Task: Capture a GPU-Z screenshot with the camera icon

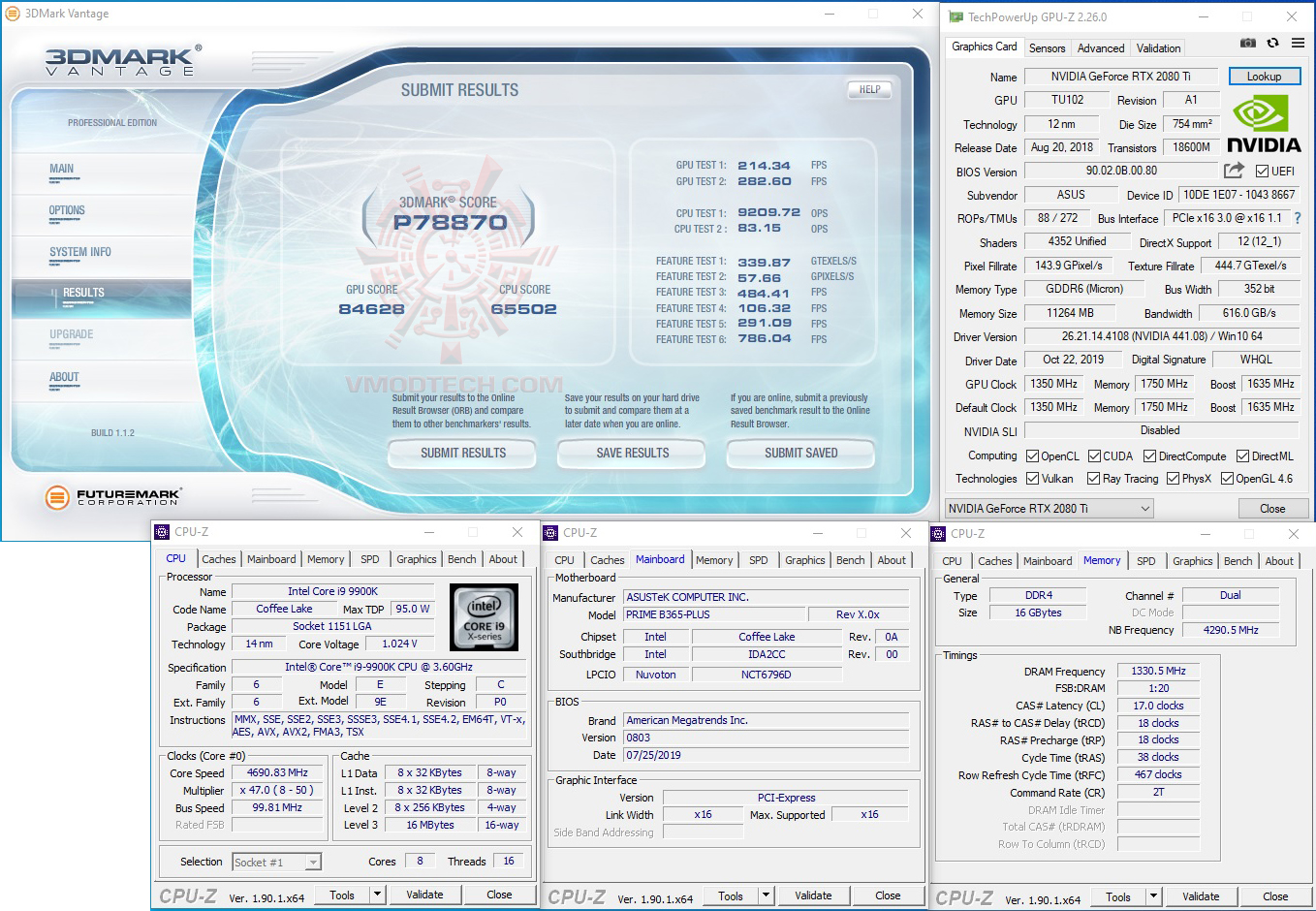Action: [1248, 43]
